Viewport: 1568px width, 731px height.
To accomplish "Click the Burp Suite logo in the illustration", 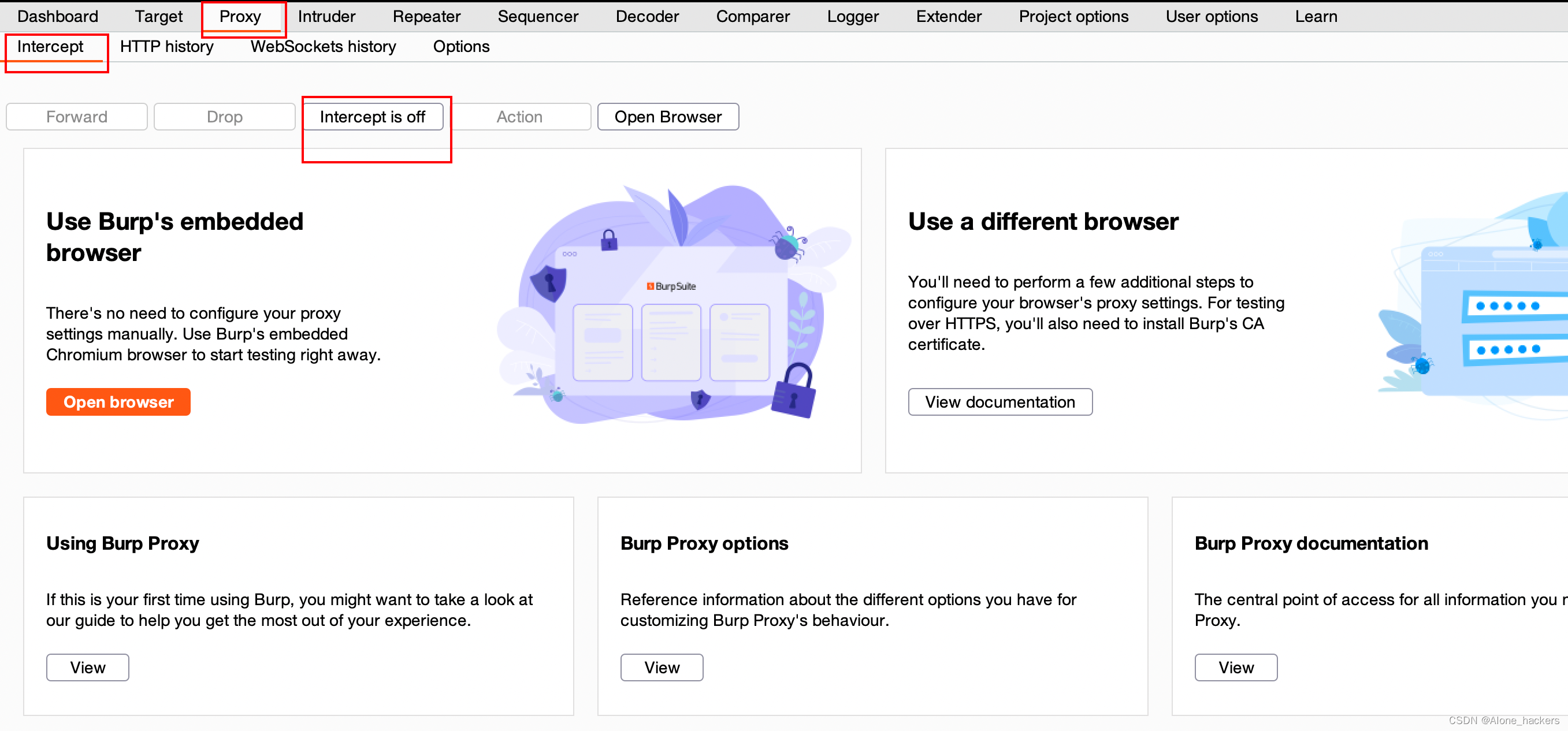I will pyautogui.click(x=671, y=286).
